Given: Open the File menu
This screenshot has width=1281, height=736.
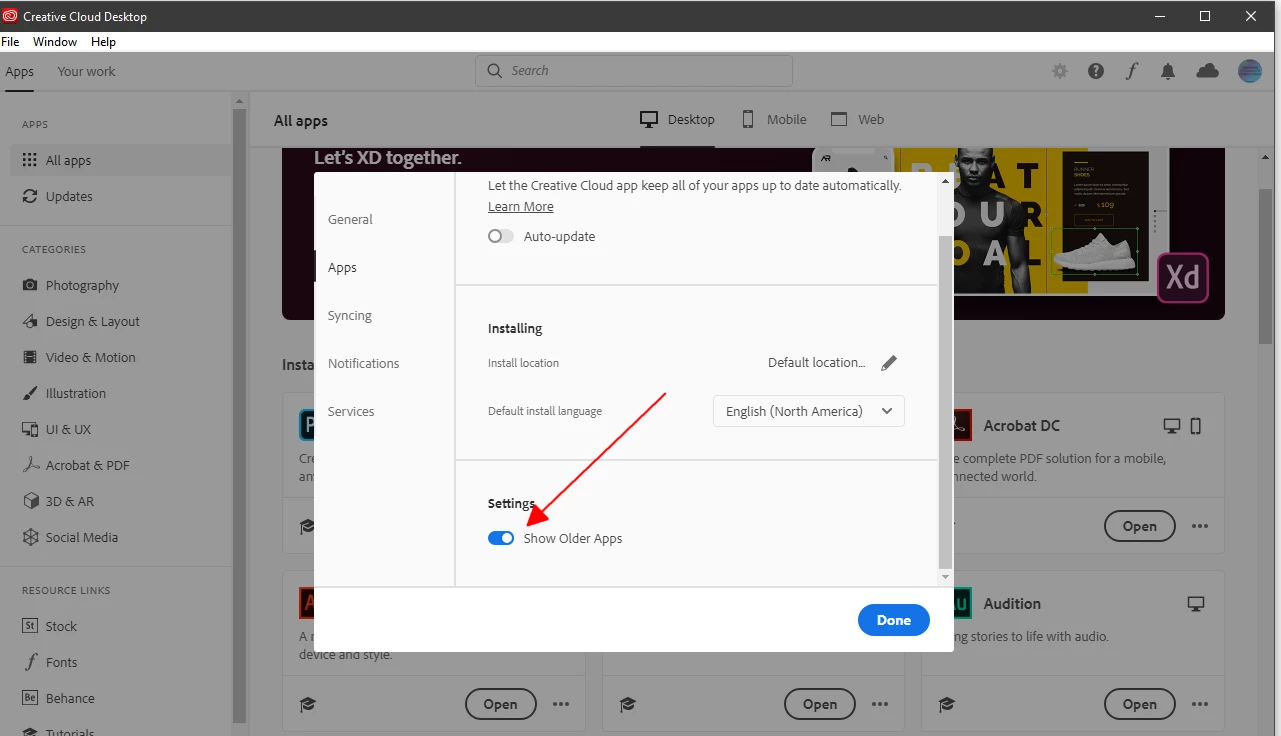Looking at the screenshot, I should click(x=10, y=42).
